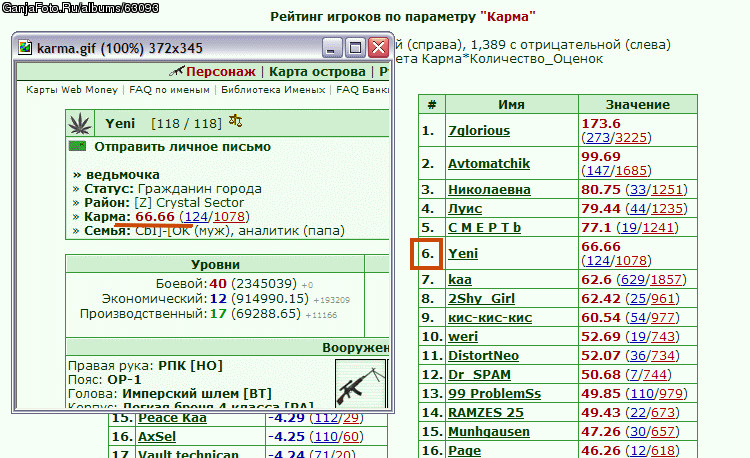
Task: Click 673 link in RAMZES 25 row
Action: pyautogui.click(x=662, y=413)
